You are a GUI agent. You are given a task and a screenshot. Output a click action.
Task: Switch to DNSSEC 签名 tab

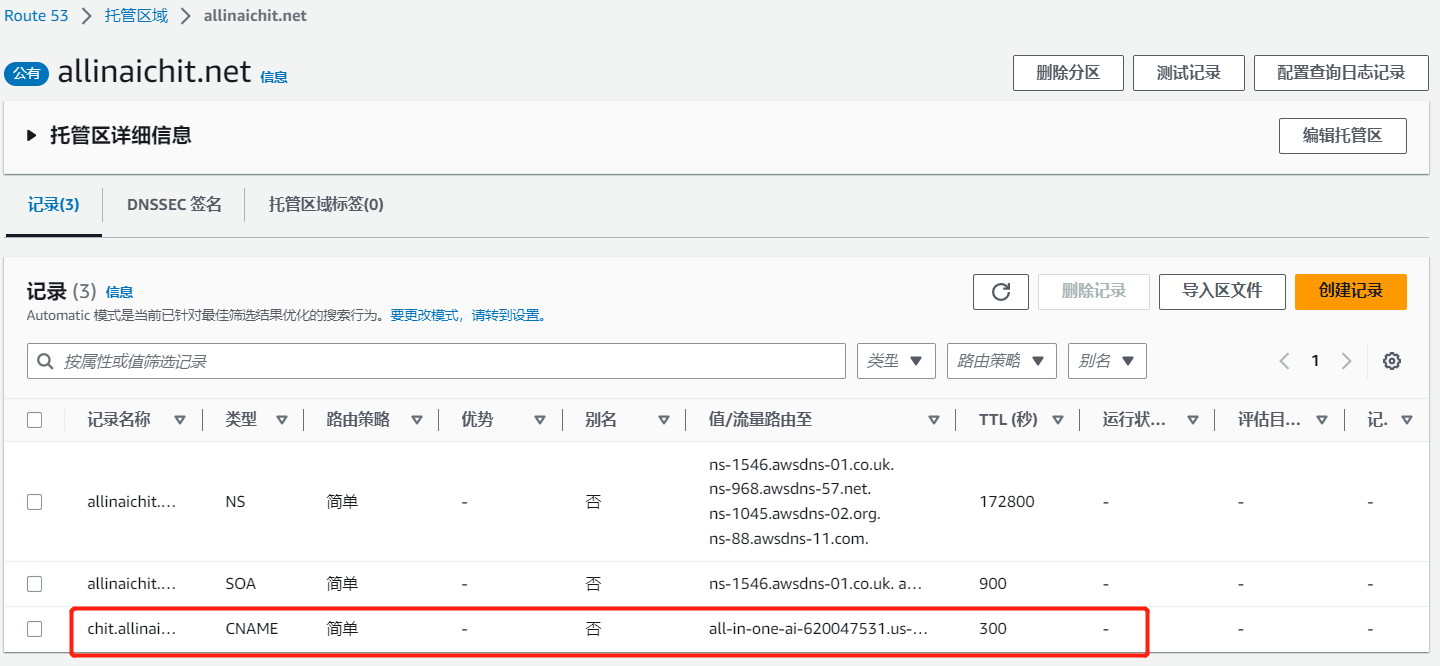tap(174, 205)
